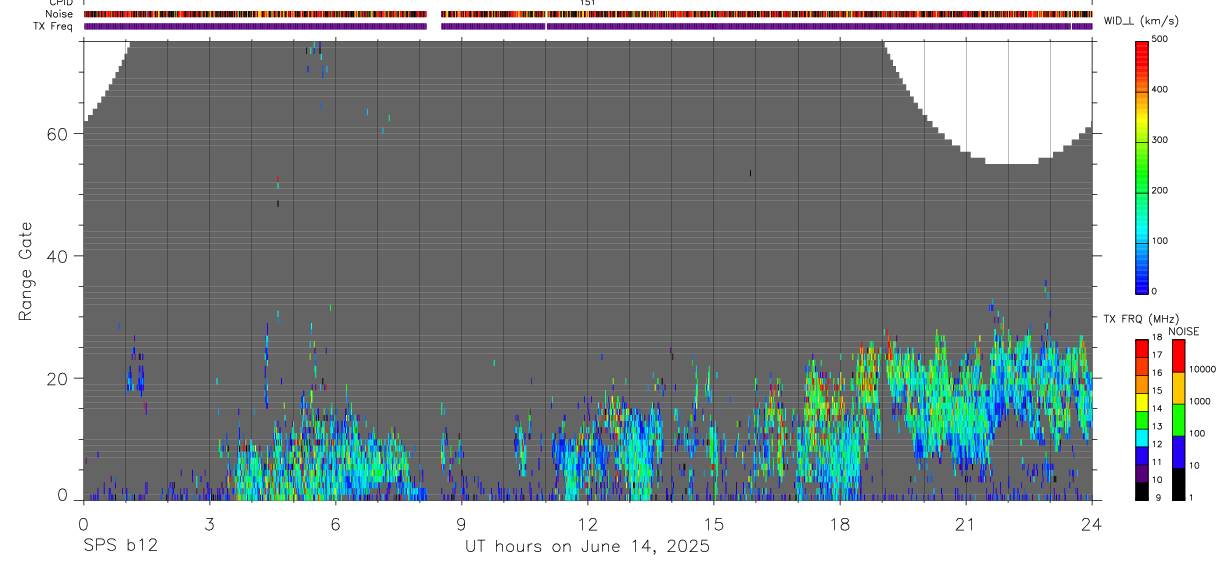Click the 0 km/s blue end of WID colorbar

tap(1142, 288)
